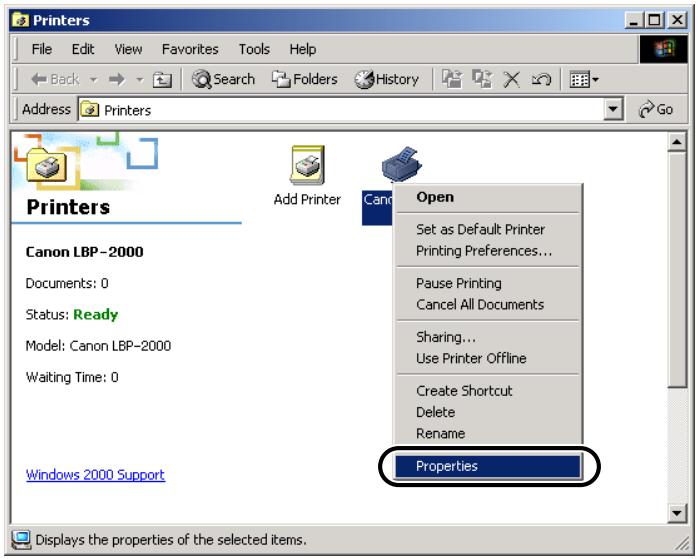Click the status bar computer icon
The width and height of the screenshot is (698, 559).
point(21,539)
